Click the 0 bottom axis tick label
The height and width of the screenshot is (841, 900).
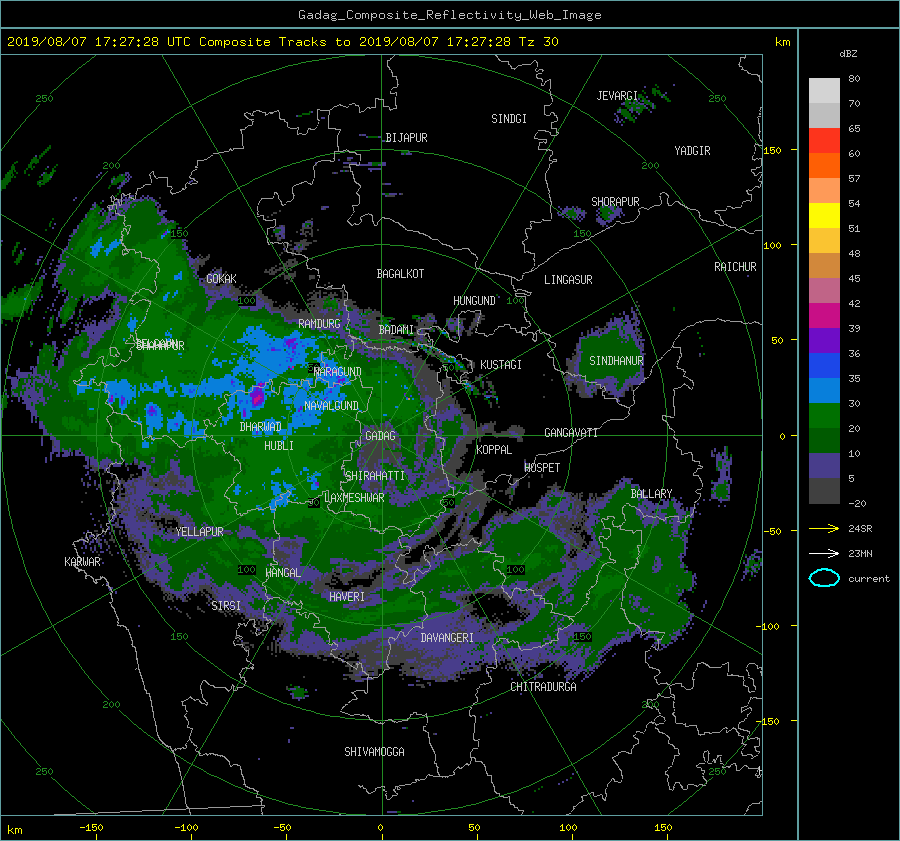coord(381,828)
